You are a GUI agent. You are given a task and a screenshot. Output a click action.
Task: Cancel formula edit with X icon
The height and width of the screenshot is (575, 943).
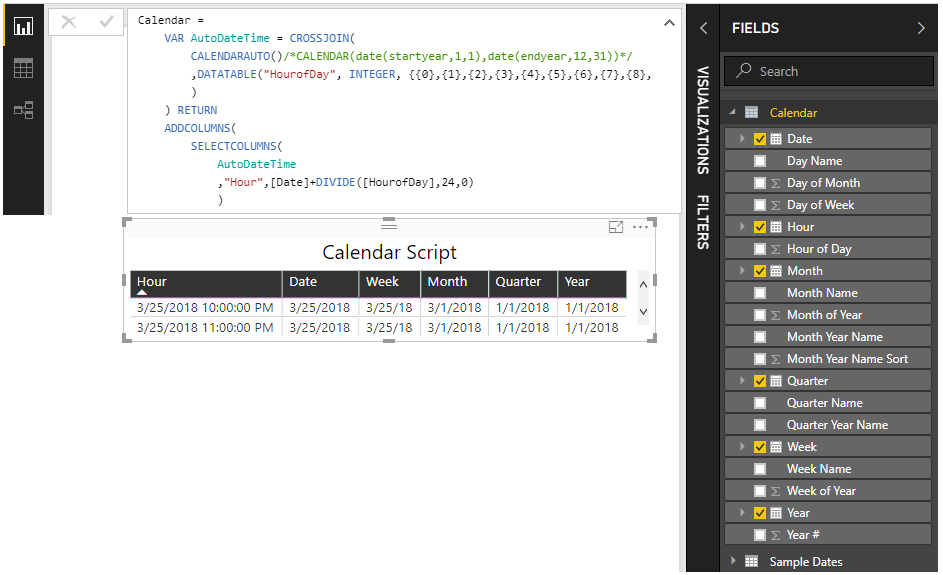point(69,22)
